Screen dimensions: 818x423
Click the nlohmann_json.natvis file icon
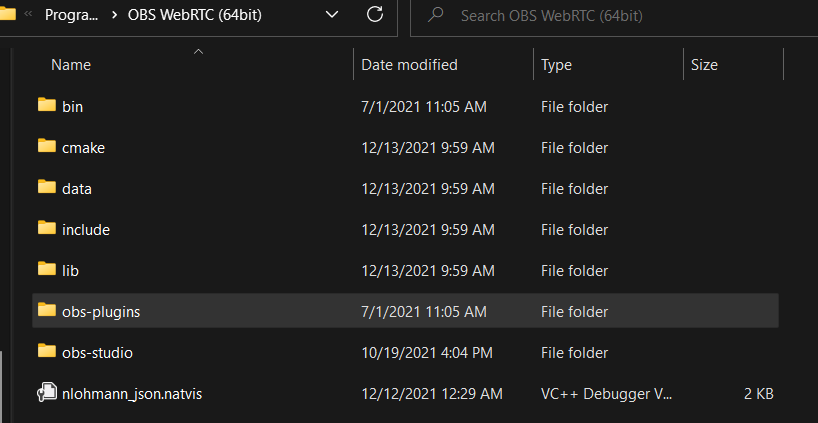(x=46, y=393)
